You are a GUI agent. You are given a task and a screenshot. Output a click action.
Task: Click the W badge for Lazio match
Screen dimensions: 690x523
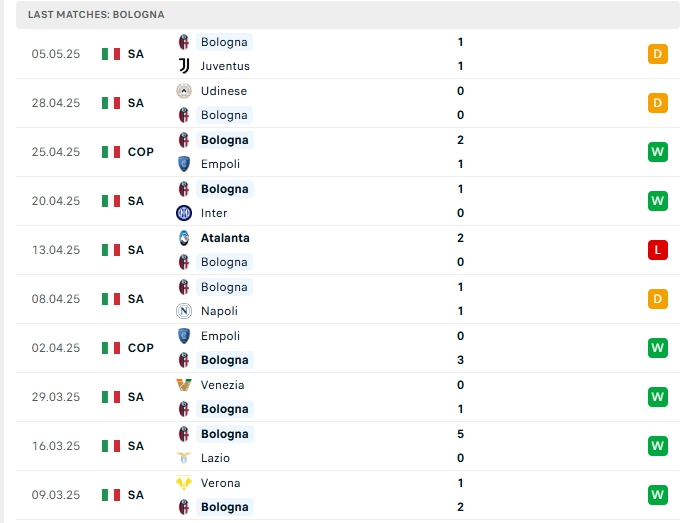click(657, 446)
